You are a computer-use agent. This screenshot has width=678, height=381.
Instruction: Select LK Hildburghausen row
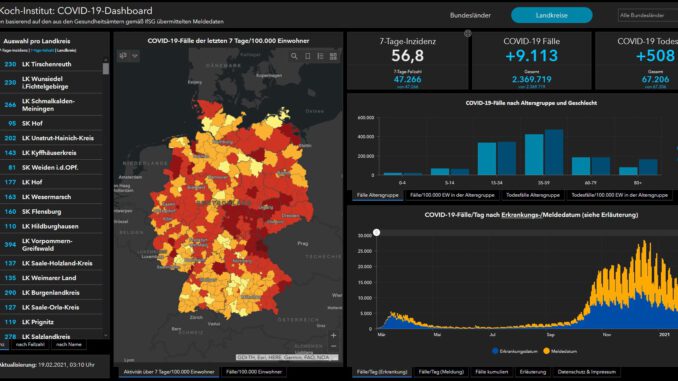click(x=51, y=226)
